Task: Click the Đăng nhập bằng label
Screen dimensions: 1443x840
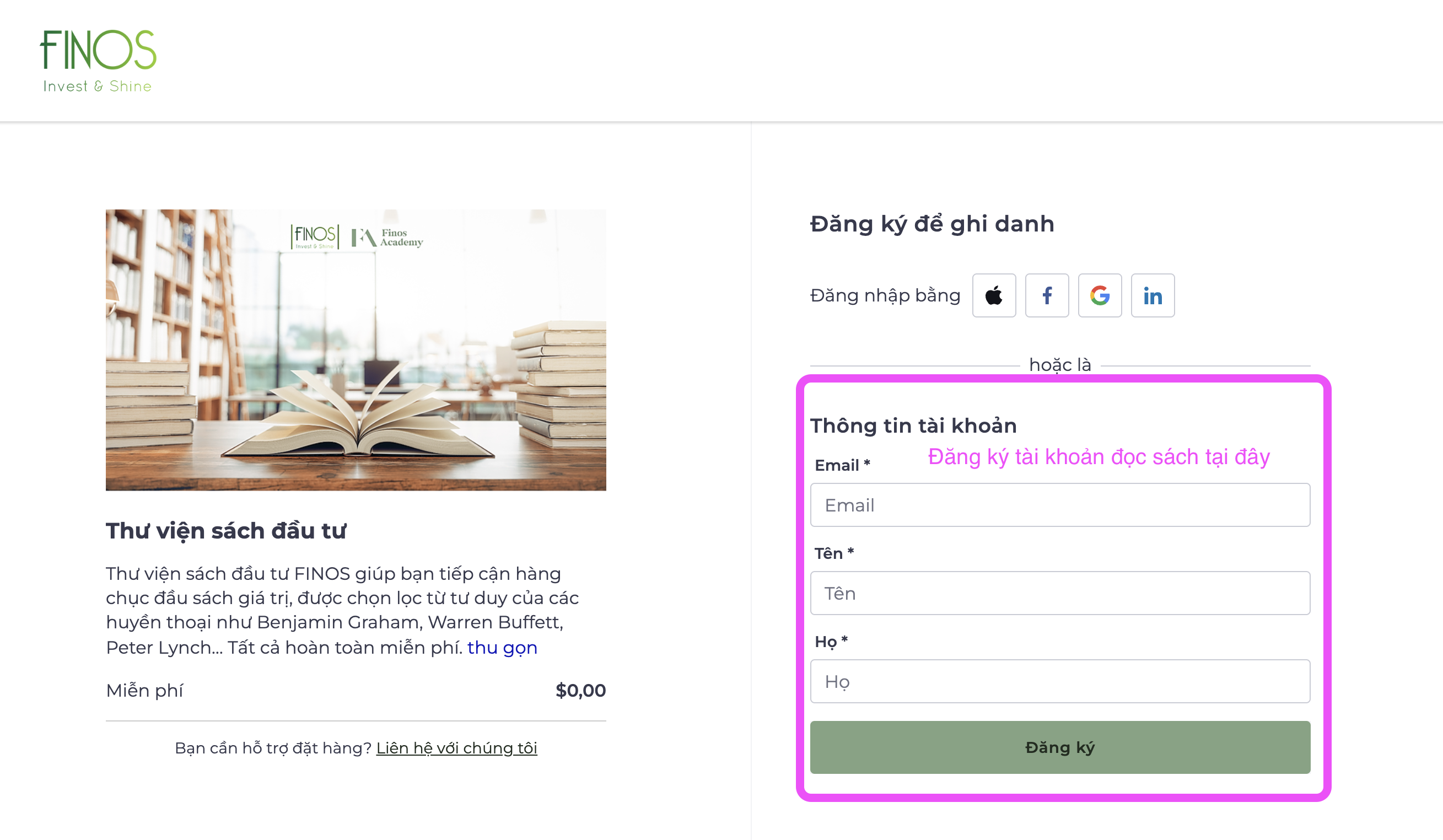Action: [x=885, y=296]
